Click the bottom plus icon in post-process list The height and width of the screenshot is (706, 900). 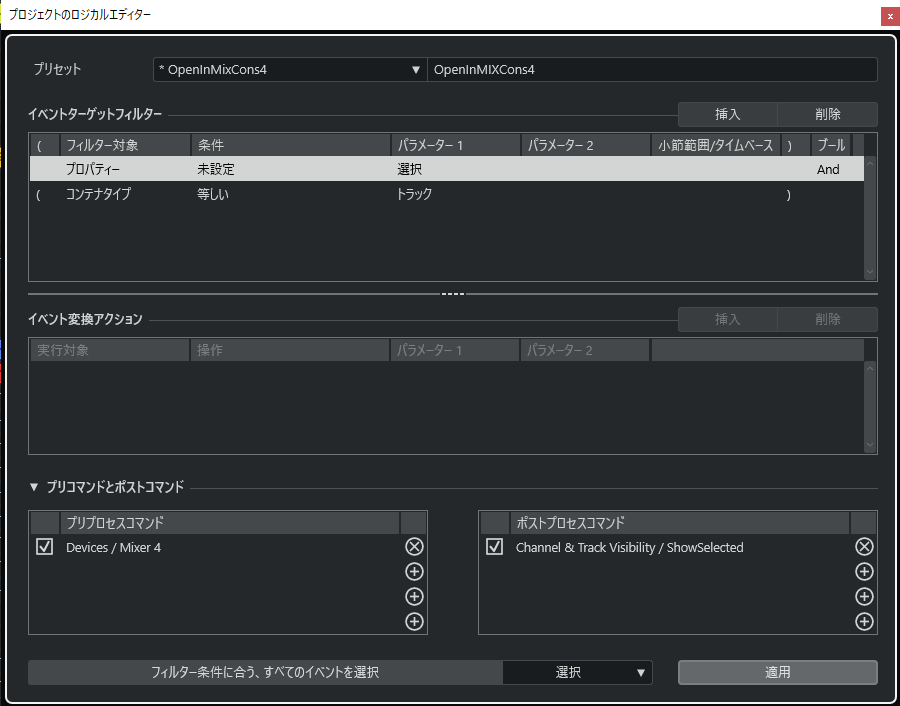(864, 622)
